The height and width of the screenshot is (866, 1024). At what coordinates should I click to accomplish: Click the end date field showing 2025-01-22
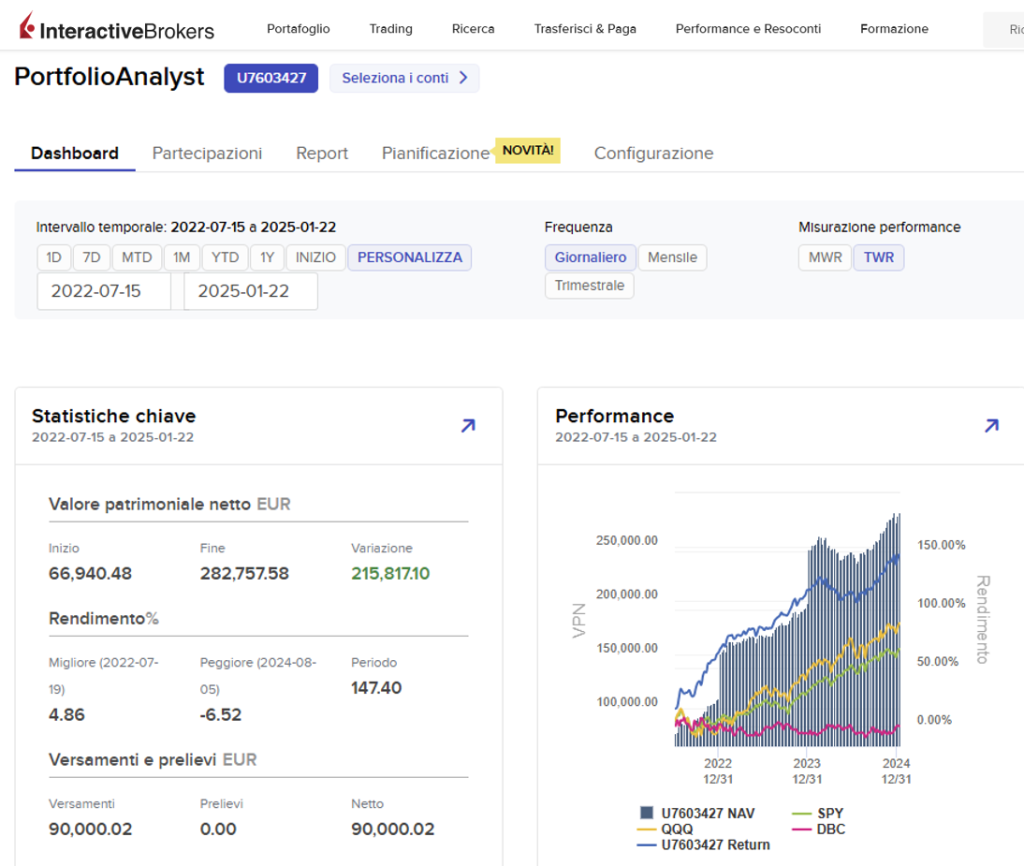click(250, 291)
